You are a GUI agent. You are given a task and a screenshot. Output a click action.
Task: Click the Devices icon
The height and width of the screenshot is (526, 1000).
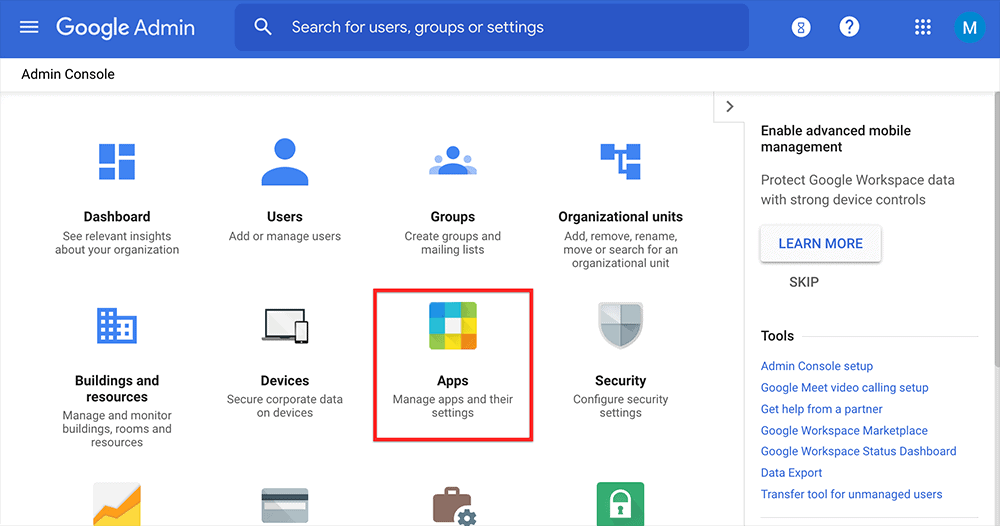click(x=285, y=326)
